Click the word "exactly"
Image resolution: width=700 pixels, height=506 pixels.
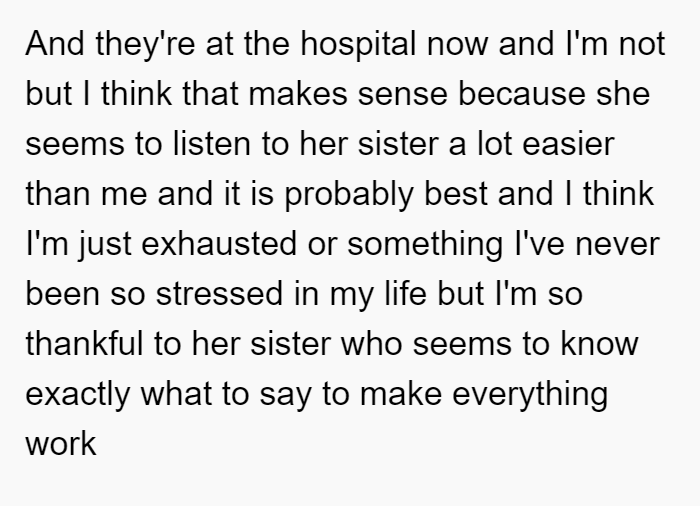78,395
